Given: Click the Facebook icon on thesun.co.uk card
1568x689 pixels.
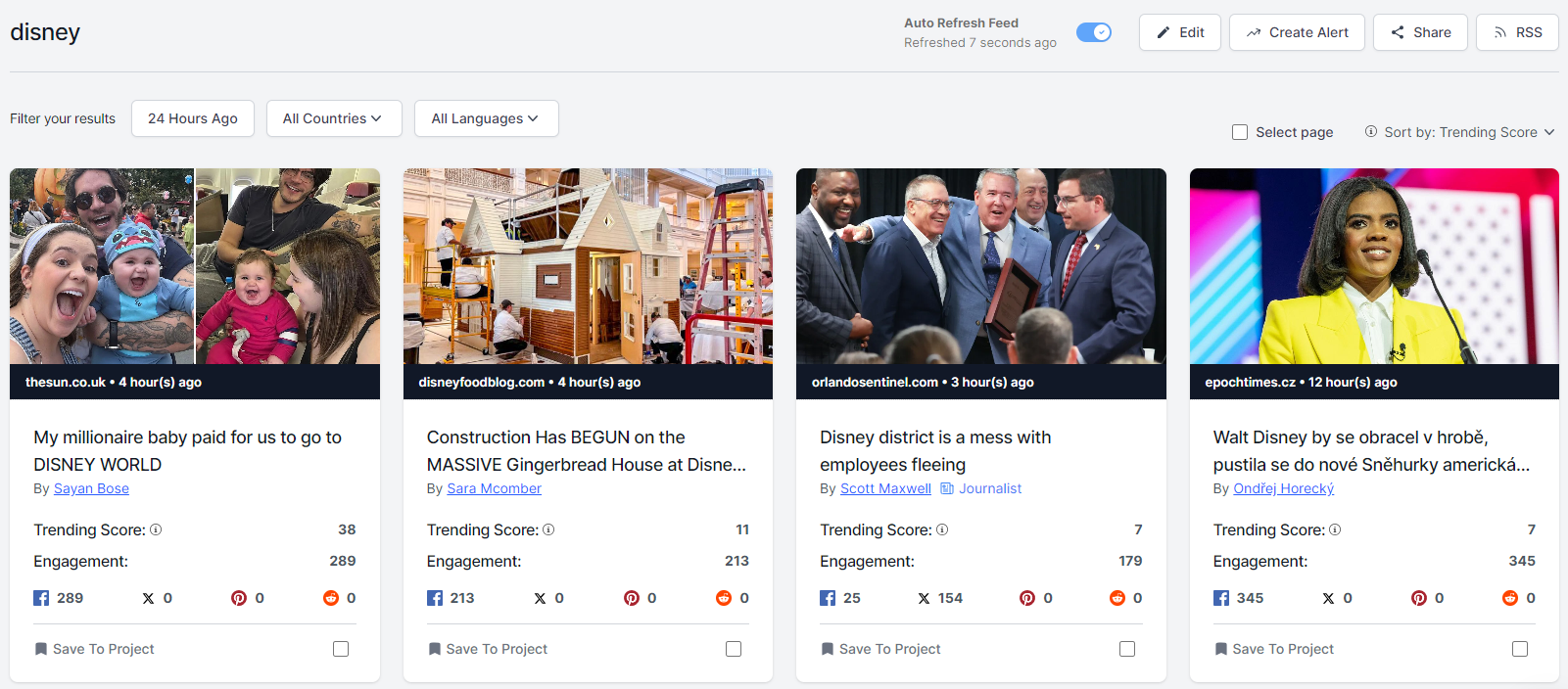Looking at the screenshot, I should [x=41, y=598].
